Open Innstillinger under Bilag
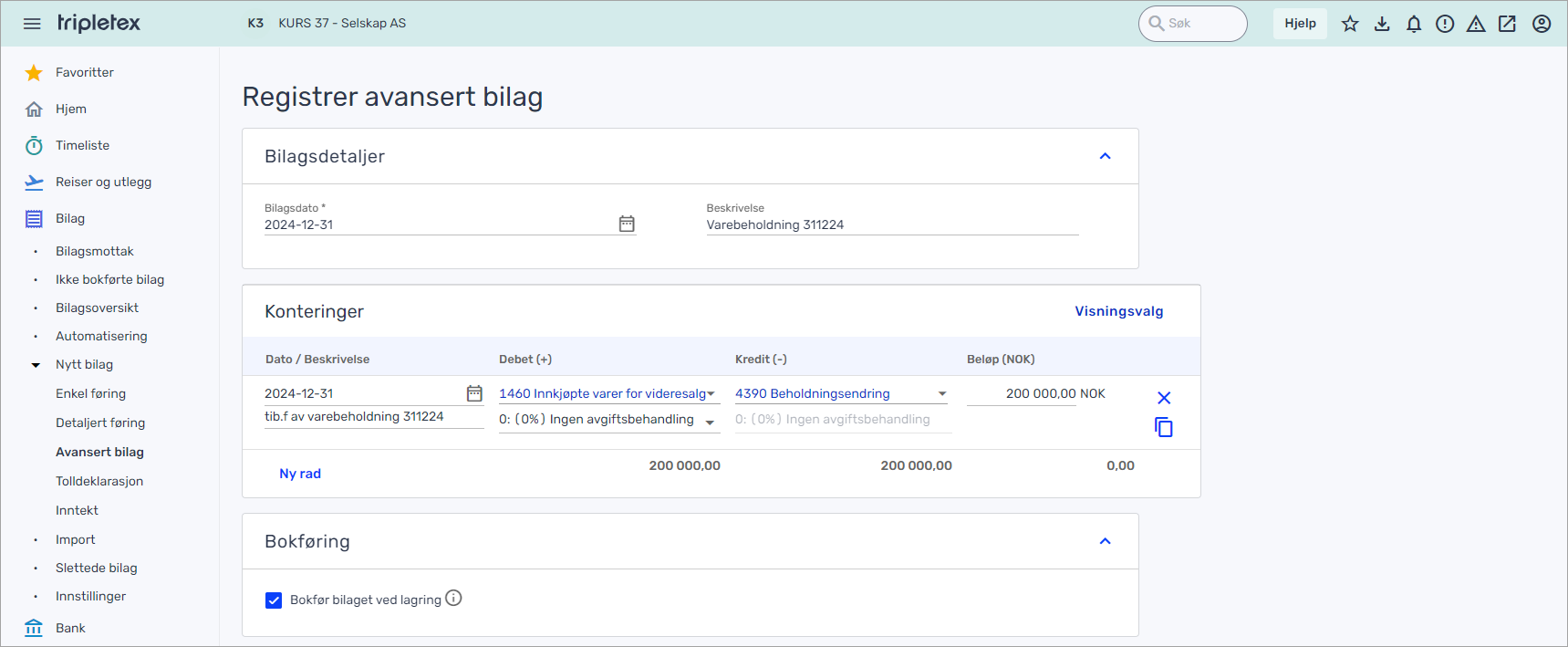The height and width of the screenshot is (647, 1568). (x=91, y=596)
